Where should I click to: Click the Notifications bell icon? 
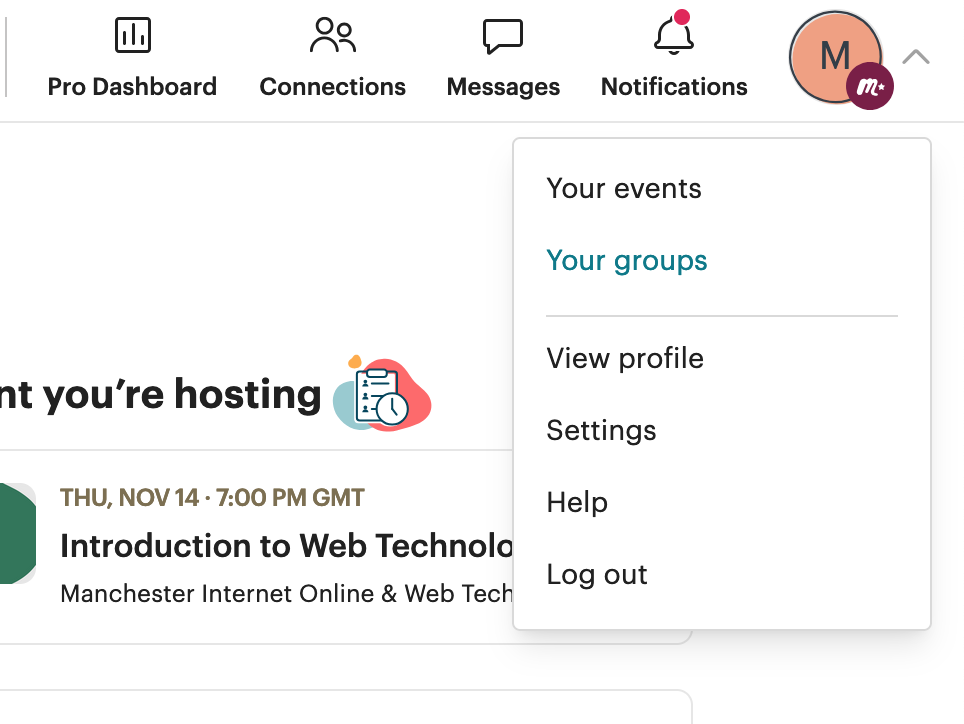(x=673, y=37)
